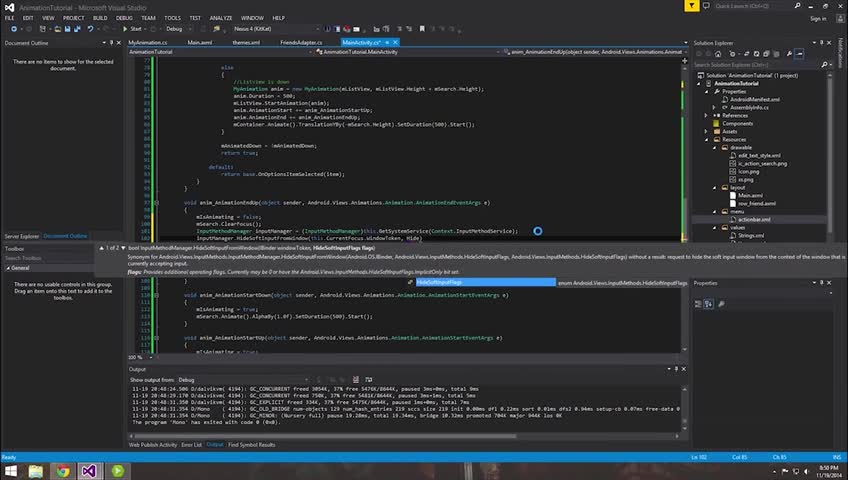Close the Document Outline panel

pyautogui.click(x=119, y=43)
